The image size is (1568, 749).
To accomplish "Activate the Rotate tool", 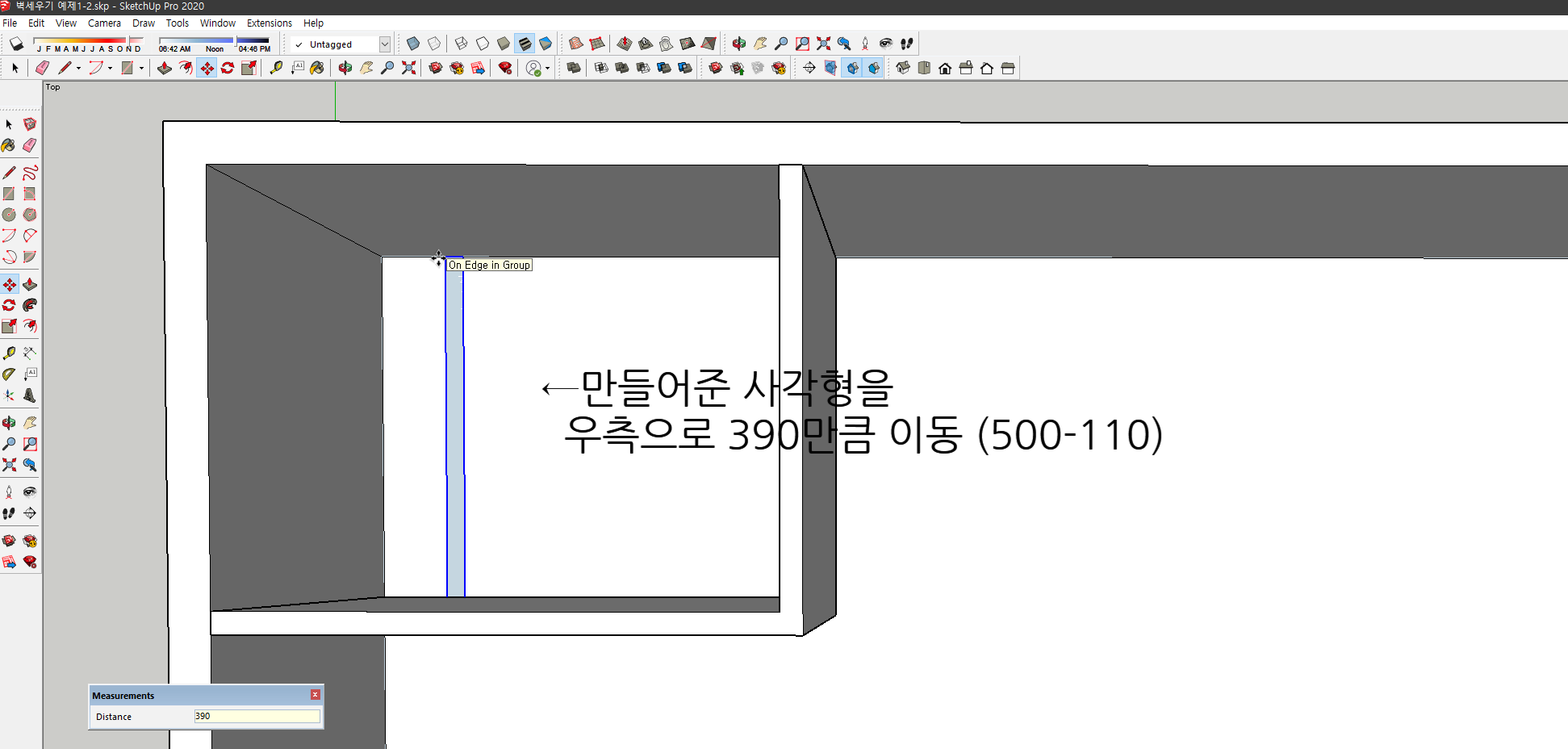I will click(10, 304).
